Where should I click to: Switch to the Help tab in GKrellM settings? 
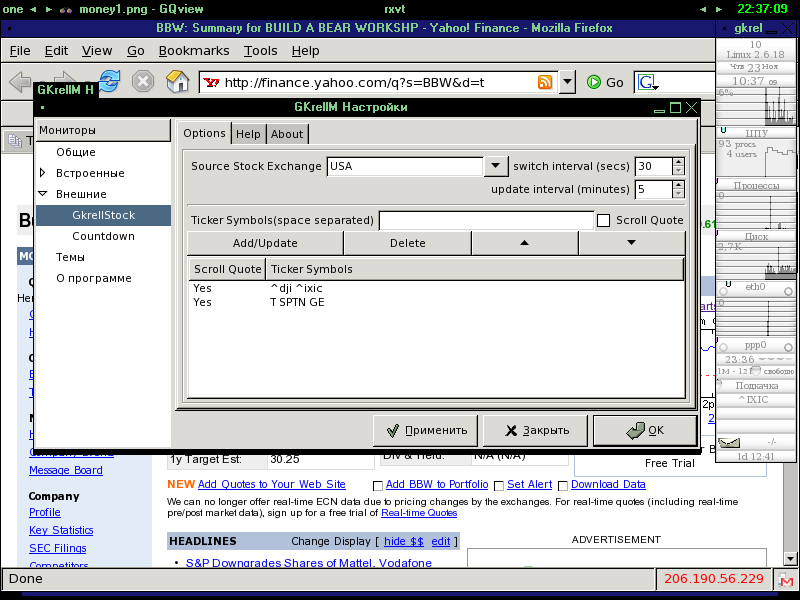248,134
